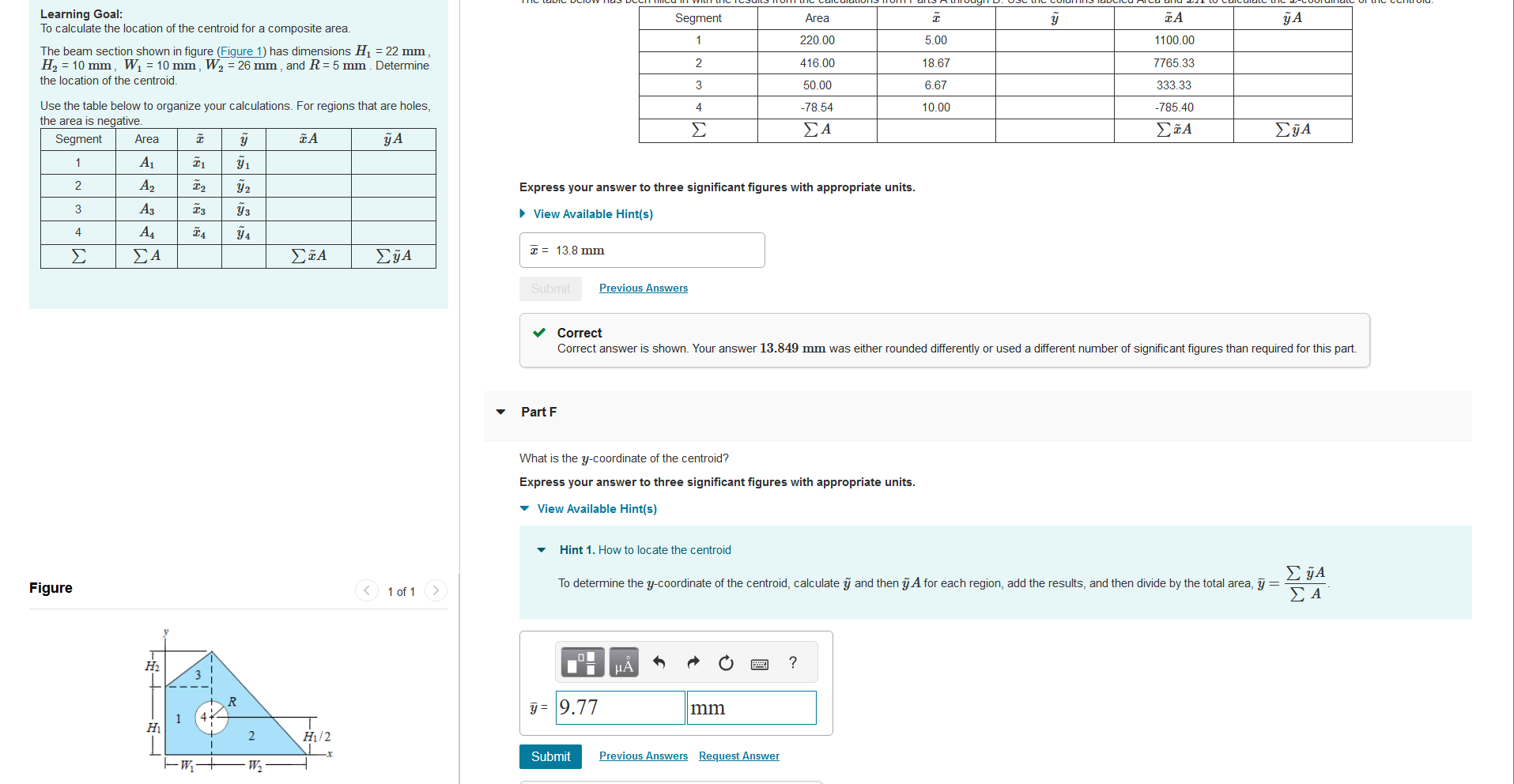
Task: Select the Area value -78.54 for segment 4
Action: click(817, 107)
